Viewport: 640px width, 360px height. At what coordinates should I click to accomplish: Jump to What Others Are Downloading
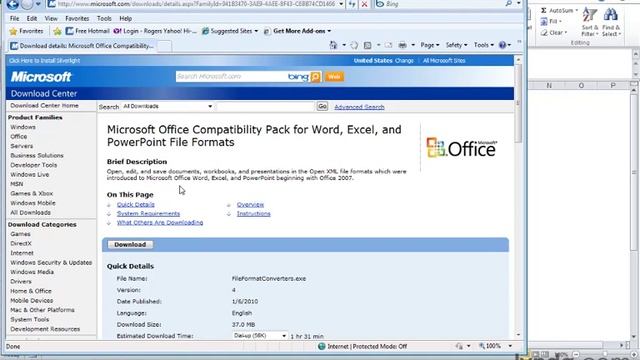[x=160, y=222]
